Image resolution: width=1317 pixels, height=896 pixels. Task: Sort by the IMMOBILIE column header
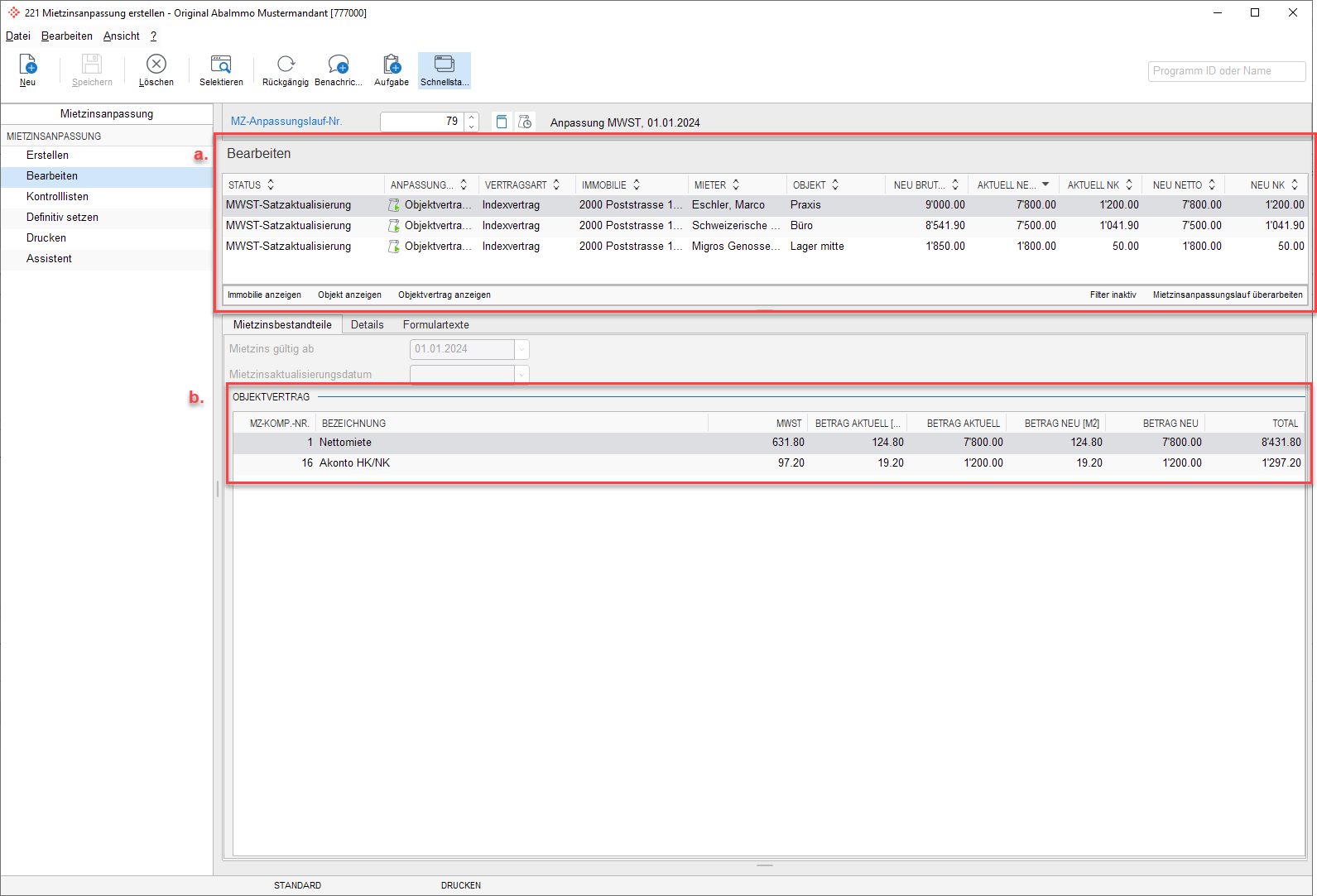[x=632, y=184]
